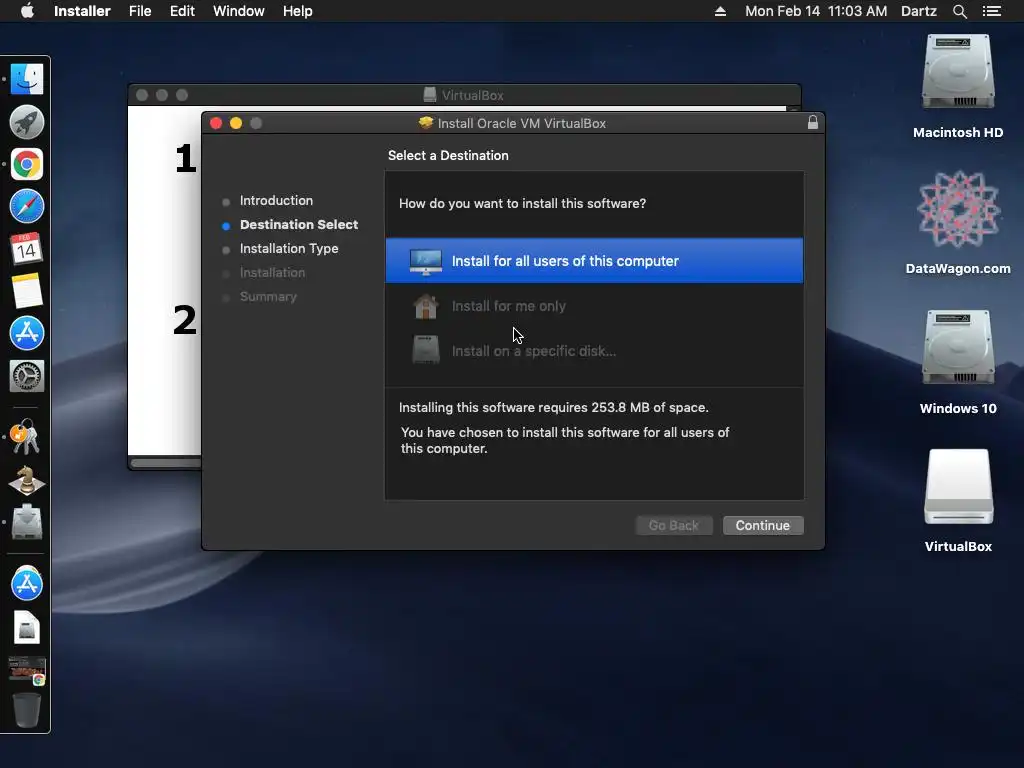Click the background VirtualBox window title
Viewport: 1024px width, 768px height.
(x=472, y=95)
